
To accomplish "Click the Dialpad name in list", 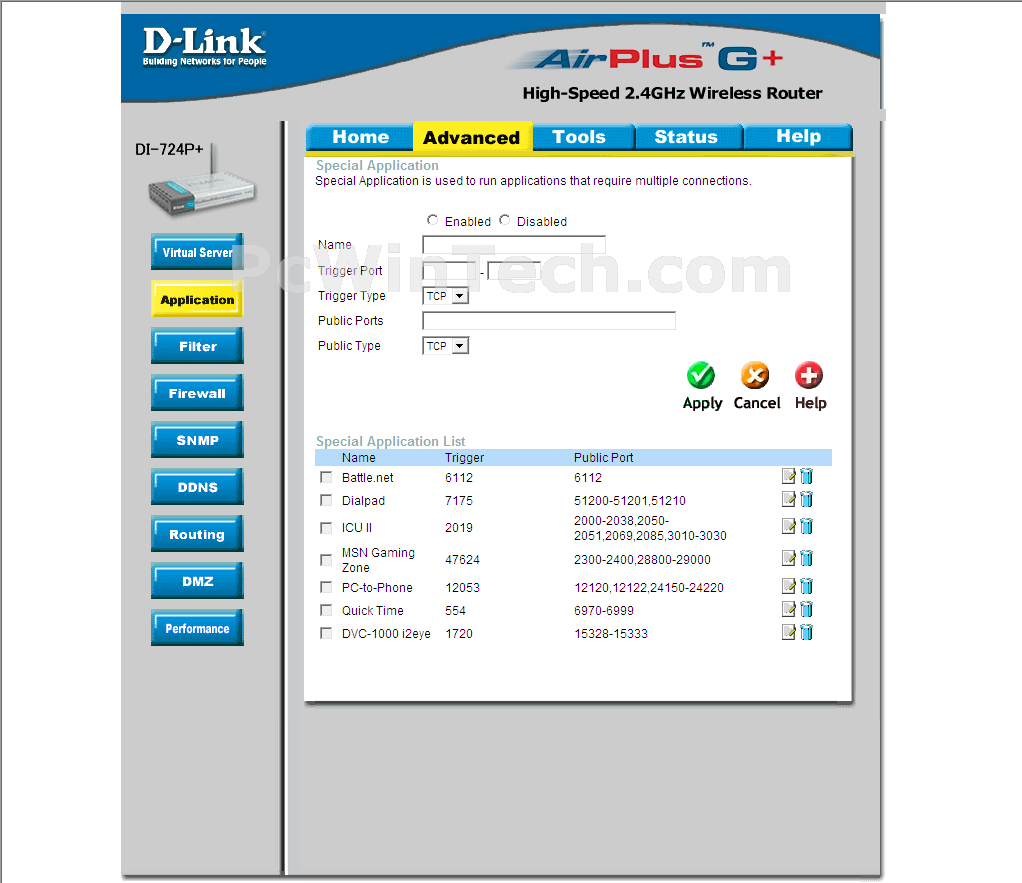I will 363,500.
